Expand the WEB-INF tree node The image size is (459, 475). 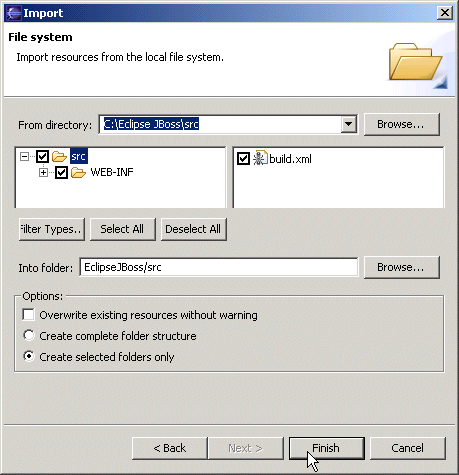tap(43, 172)
